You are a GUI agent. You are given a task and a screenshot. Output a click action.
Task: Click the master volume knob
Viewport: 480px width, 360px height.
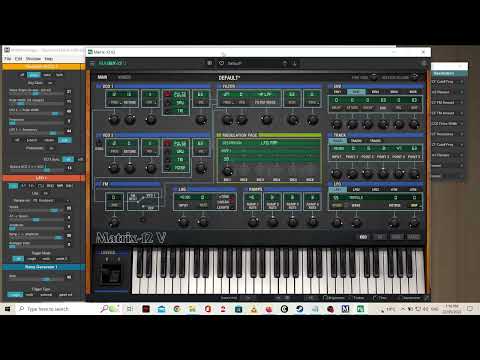415,77
